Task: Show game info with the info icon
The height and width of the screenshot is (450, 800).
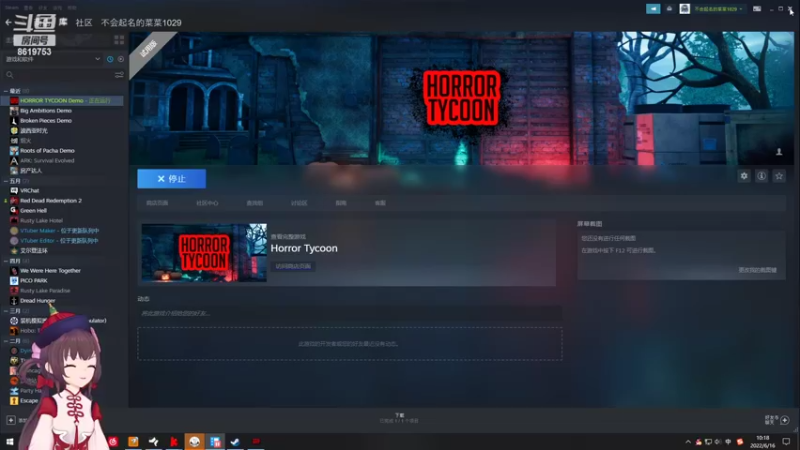Action: pos(761,176)
